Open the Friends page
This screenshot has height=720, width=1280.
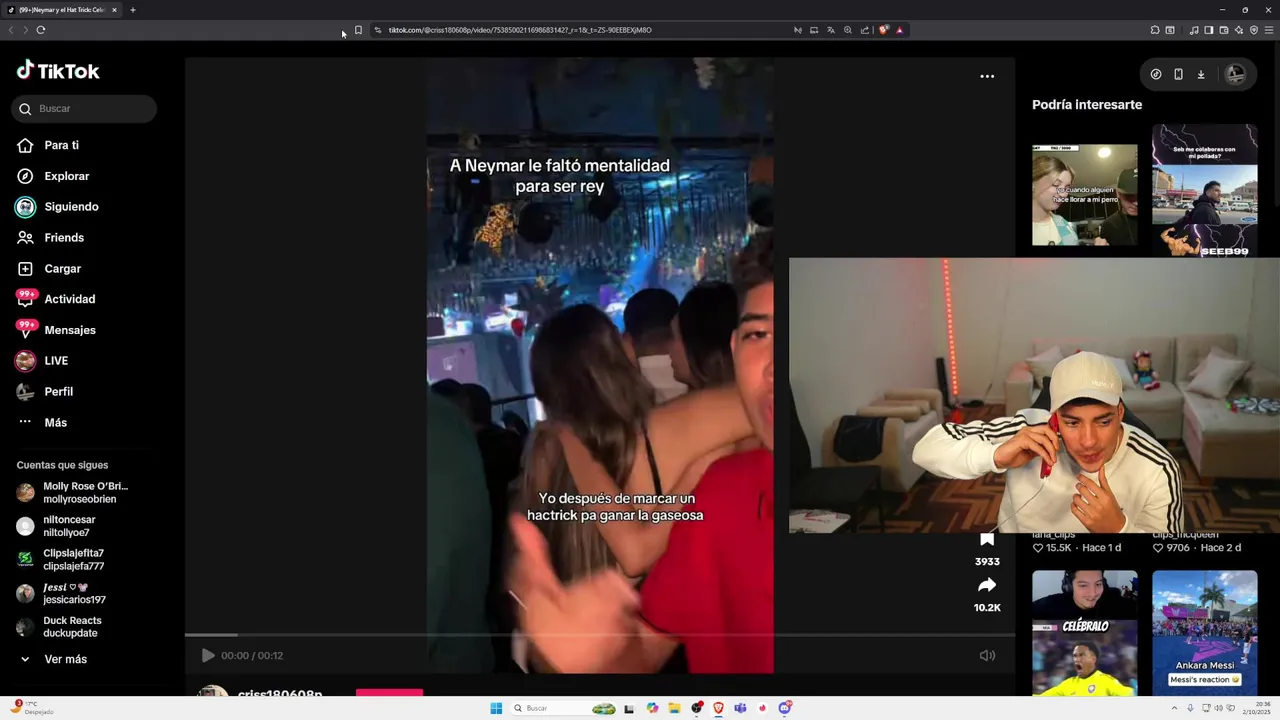pyautogui.click(x=50, y=238)
